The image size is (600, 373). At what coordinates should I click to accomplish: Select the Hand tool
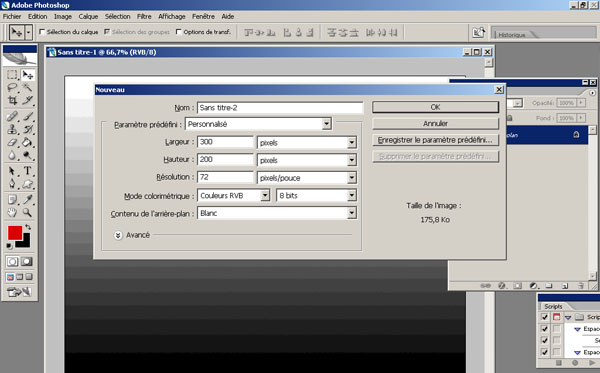[x=12, y=212]
